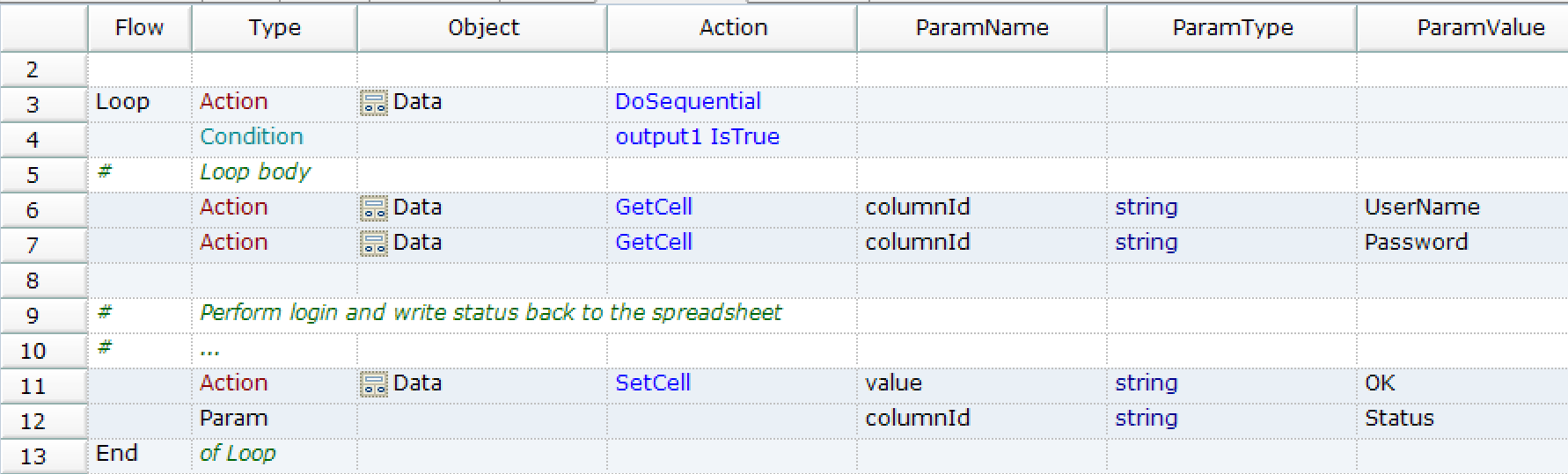Select the ParamName column header
The width and height of the screenshot is (1568, 474).
[x=982, y=28]
